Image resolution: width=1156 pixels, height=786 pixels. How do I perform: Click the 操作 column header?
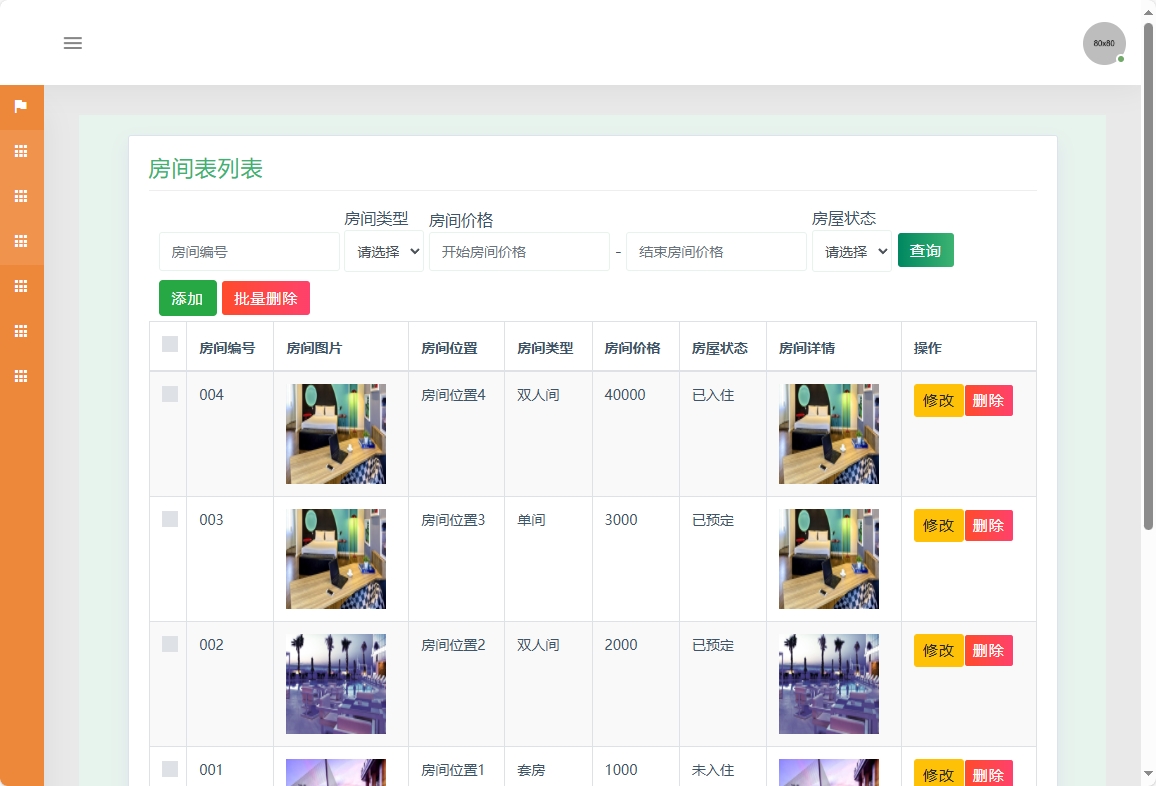coord(925,347)
